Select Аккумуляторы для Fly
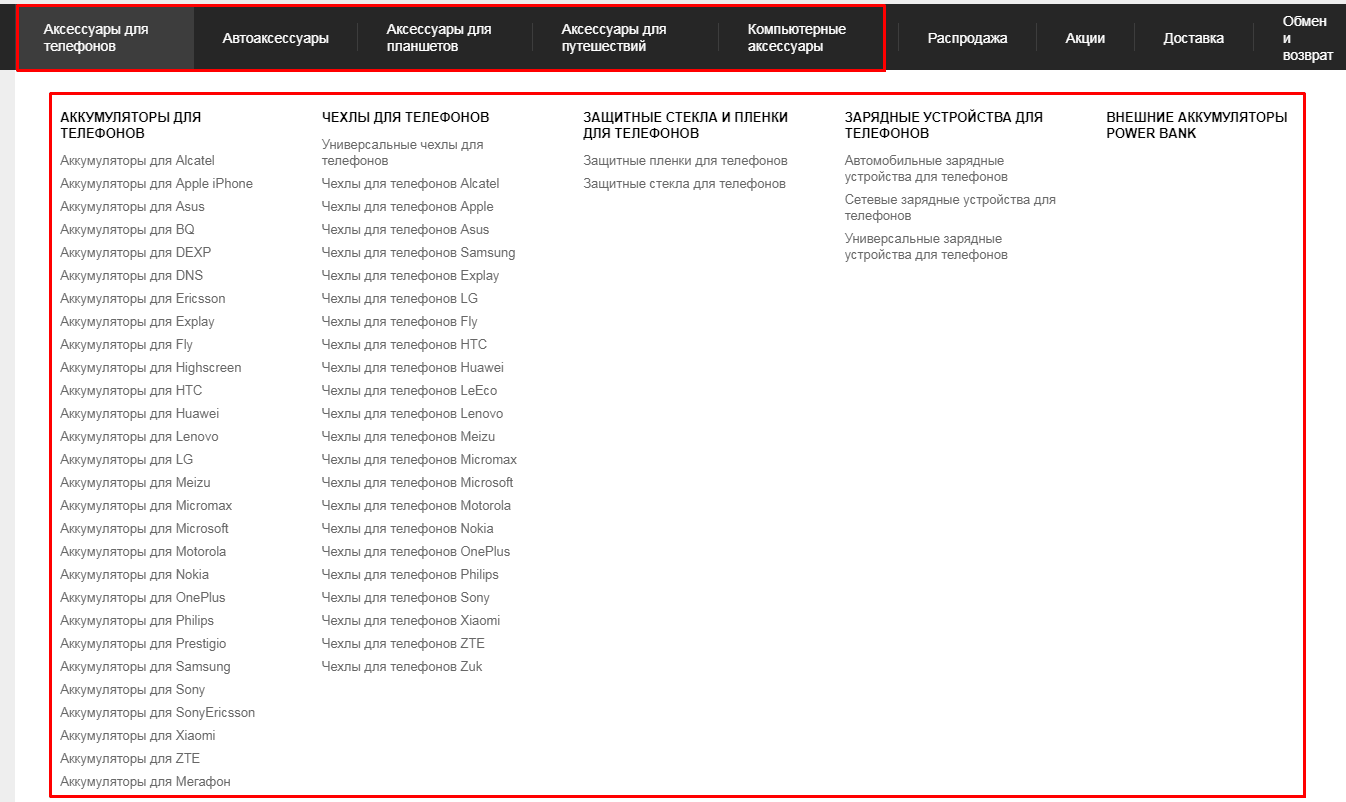This screenshot has width=1346, height=802. point(126,344)
